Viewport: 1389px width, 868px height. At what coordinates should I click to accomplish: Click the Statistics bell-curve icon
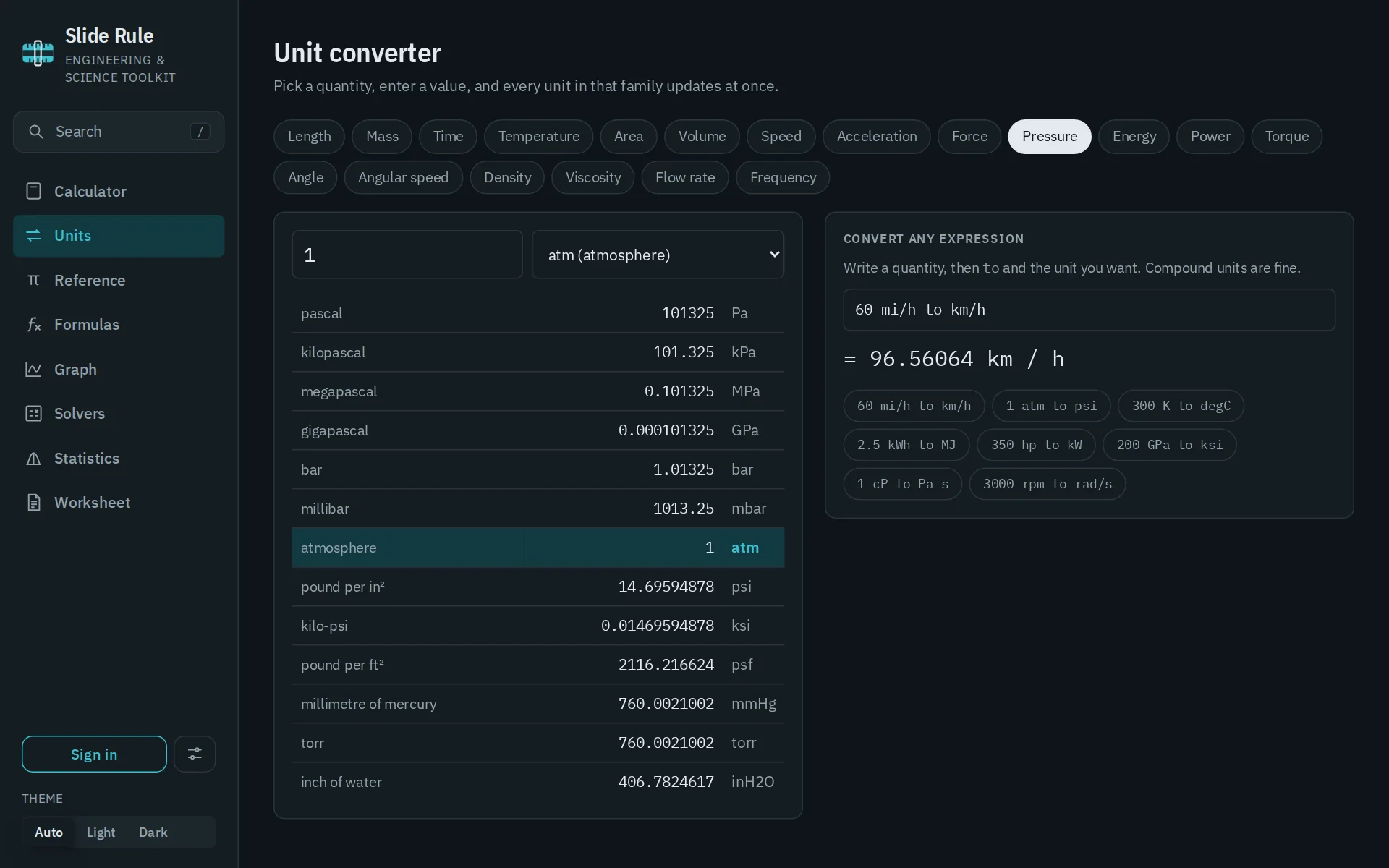(x=33, y=459)
